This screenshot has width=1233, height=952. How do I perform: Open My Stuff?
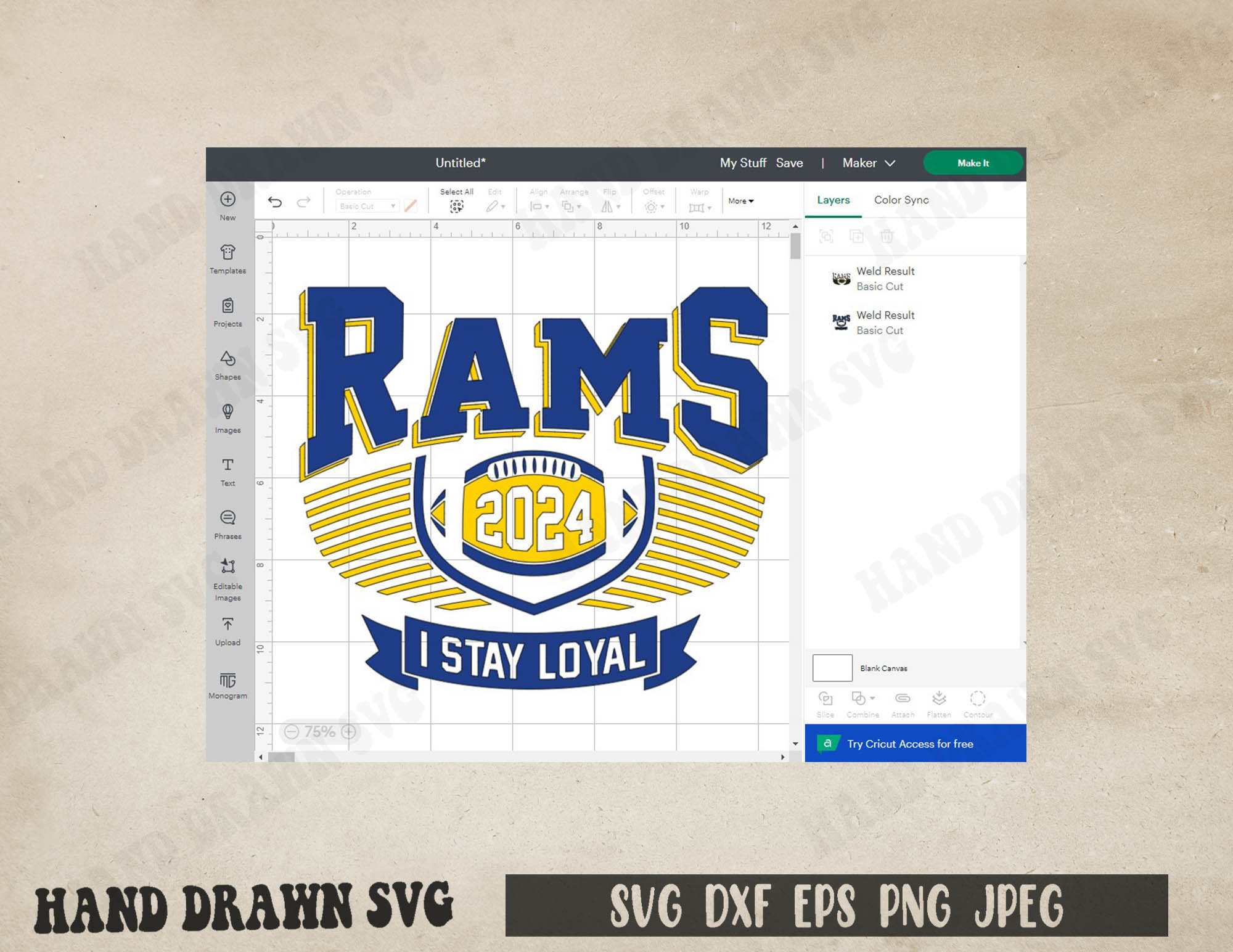point(743,163)
